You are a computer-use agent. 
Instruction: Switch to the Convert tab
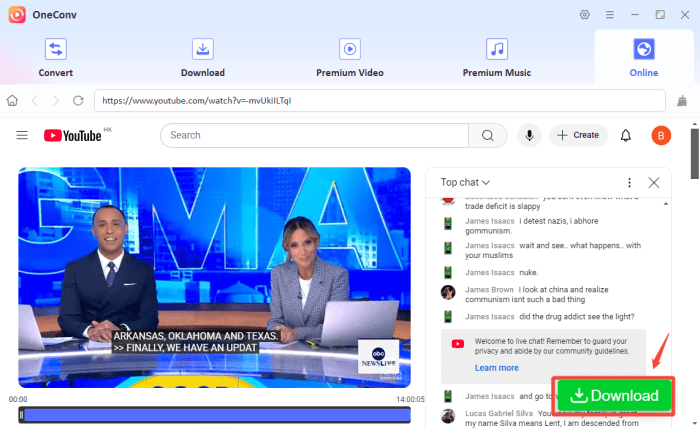[x=55, y=57]
